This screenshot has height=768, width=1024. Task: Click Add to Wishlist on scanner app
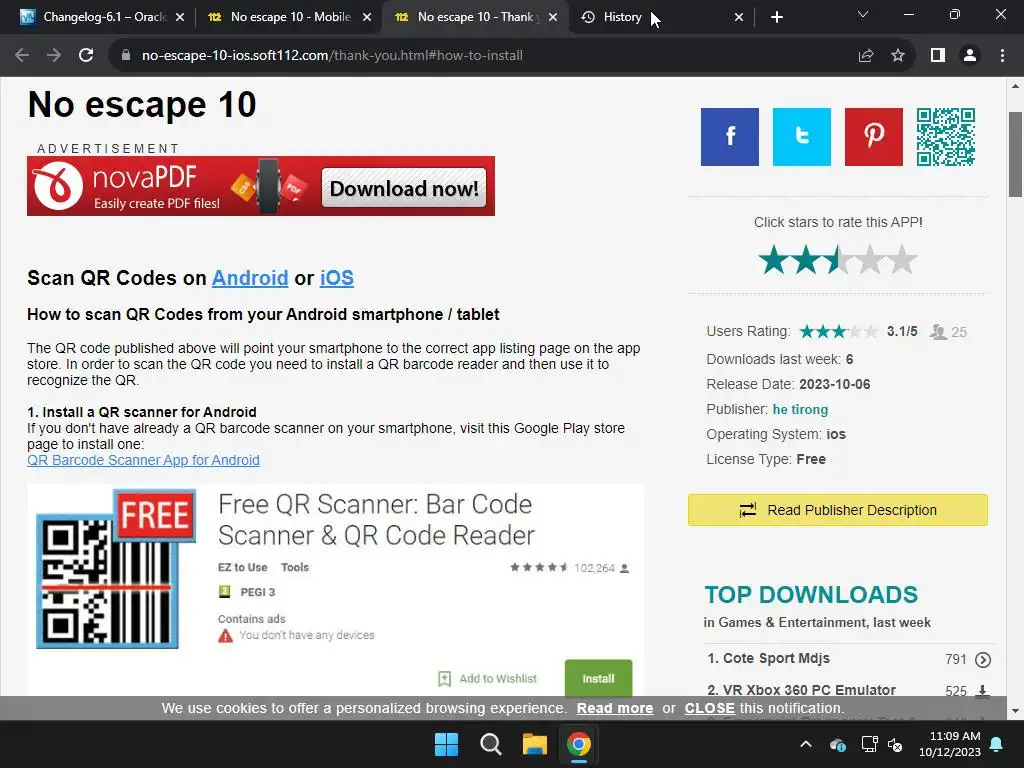pos(487,679)
